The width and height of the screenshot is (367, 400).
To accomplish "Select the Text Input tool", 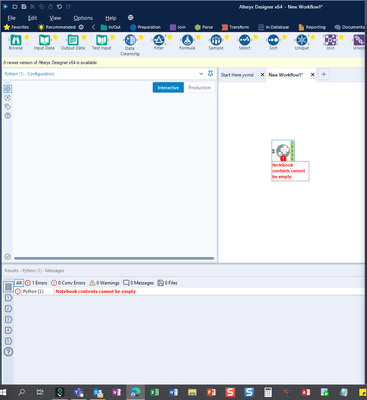I will click(101, 40).
